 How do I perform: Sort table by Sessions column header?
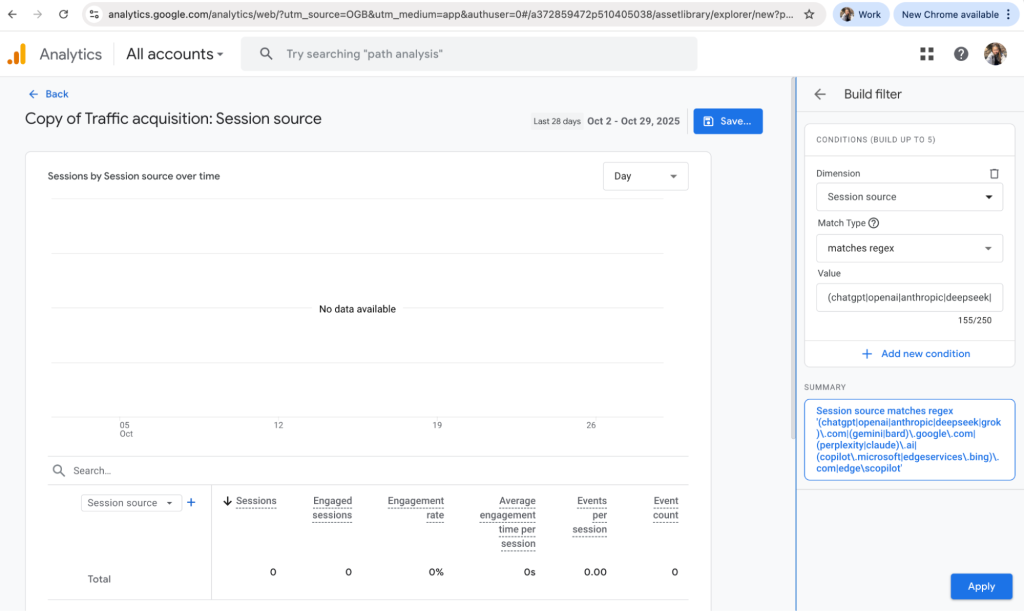256,501
